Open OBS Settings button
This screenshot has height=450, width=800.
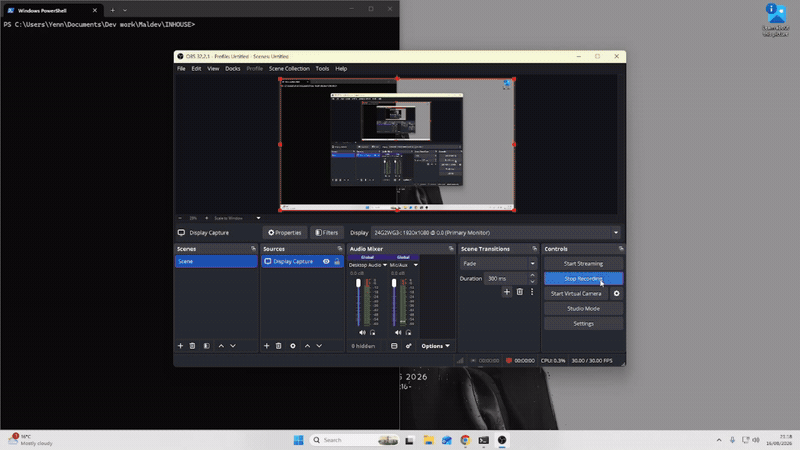[583, 323]
